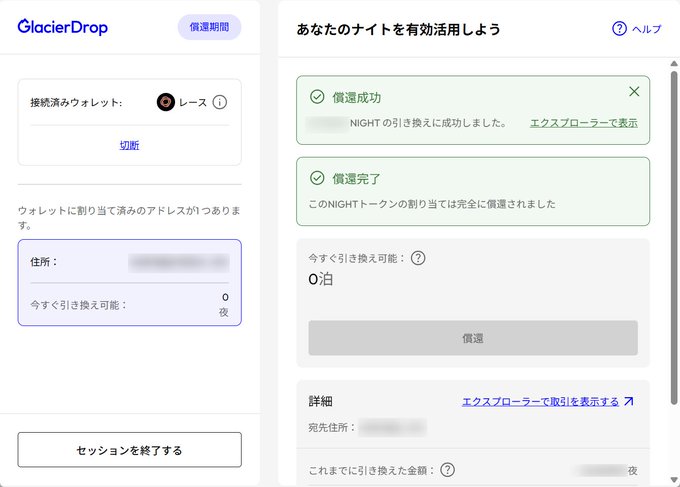This screenshot has height=487, width=680.
Task: Click the vertical scrollbar thumb
Action: [x=674, y=238]
